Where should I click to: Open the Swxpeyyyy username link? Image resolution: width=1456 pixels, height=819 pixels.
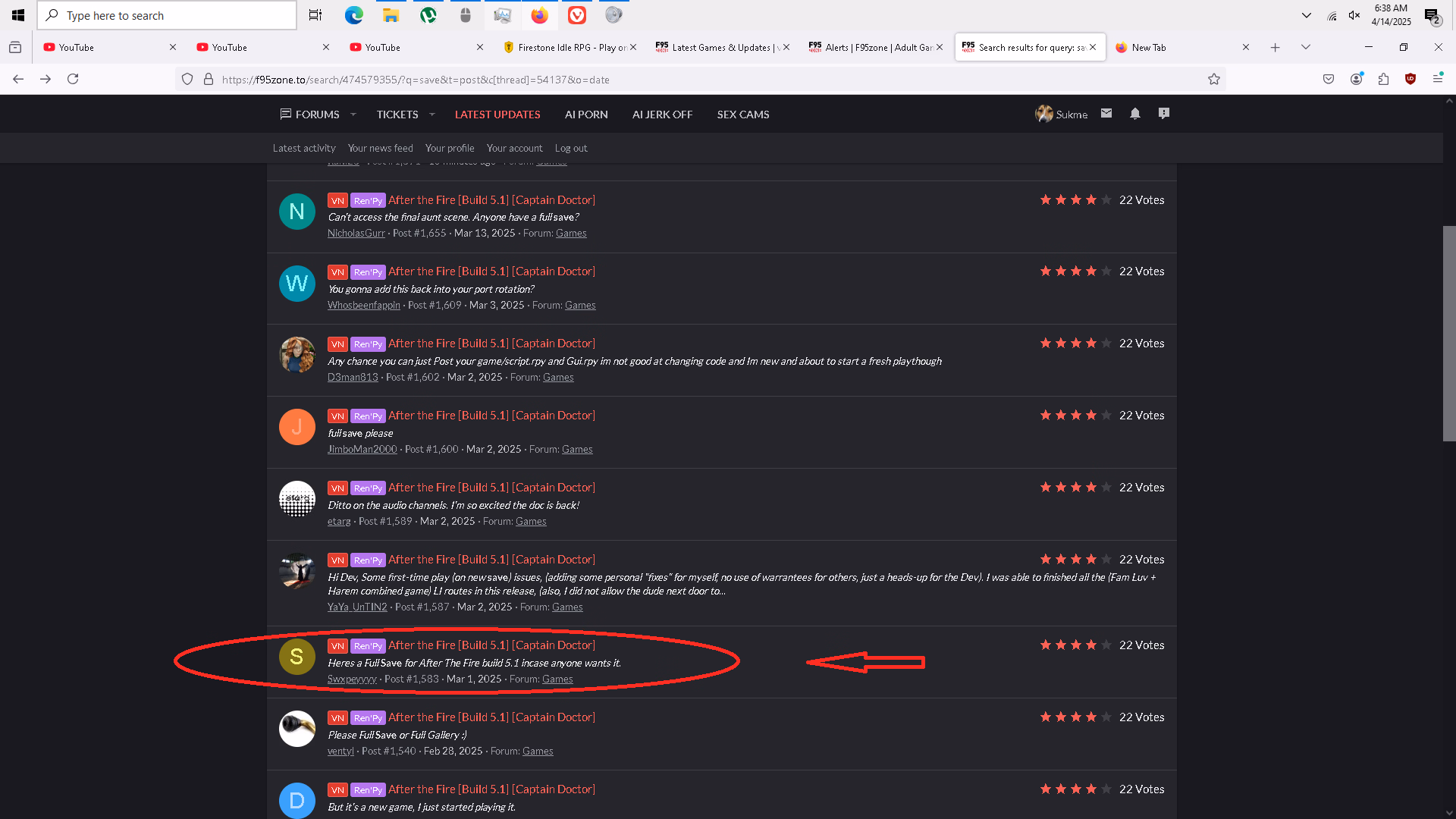tap(352, 679)
